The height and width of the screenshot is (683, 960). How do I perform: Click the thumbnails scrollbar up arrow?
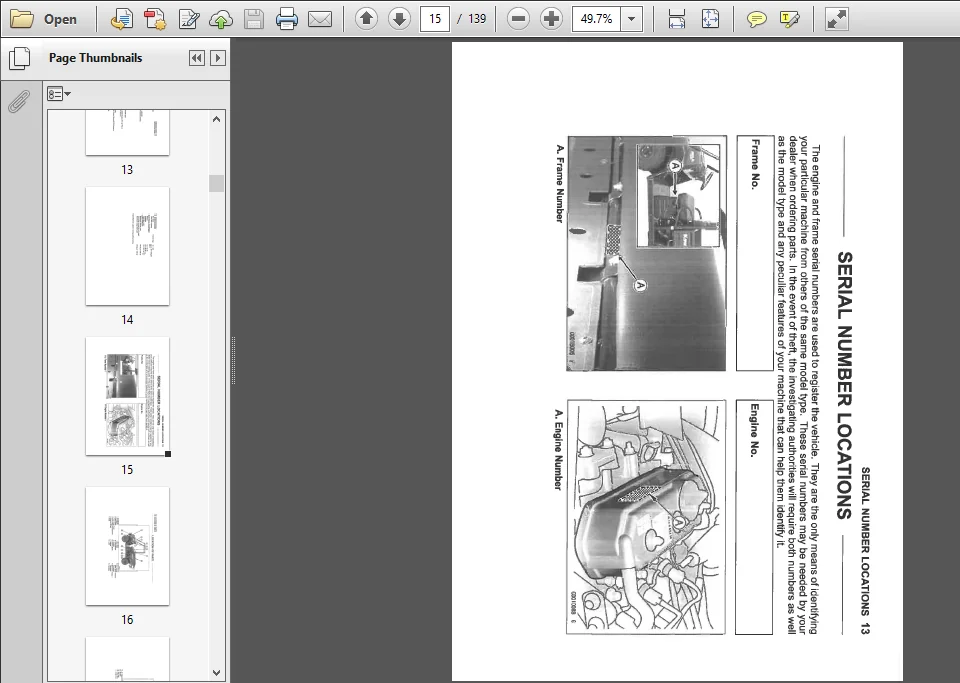pos(216,119)
